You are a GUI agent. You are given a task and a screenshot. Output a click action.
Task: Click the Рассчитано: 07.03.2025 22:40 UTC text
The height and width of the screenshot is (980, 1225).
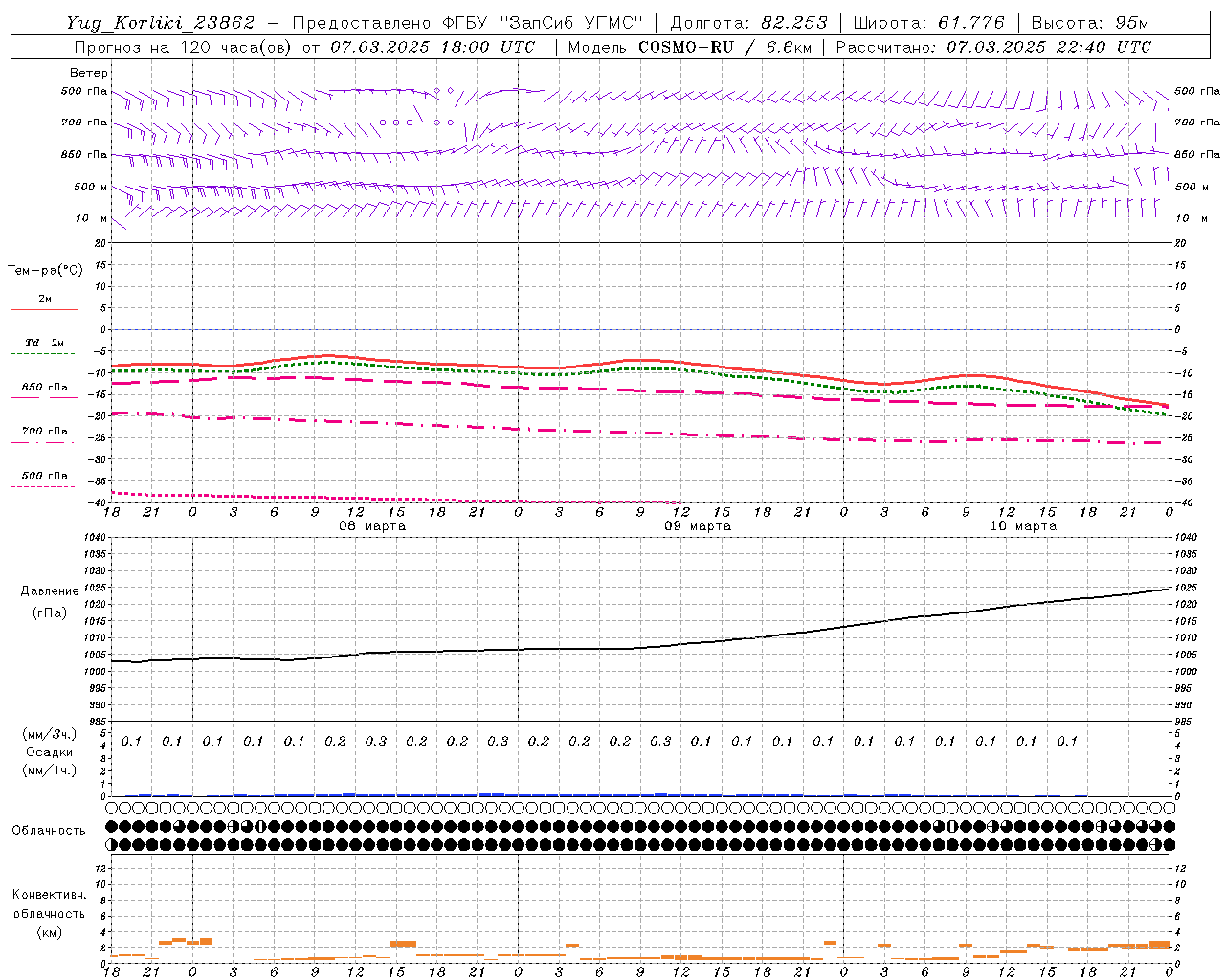pyautogui.click(x=993, y=47)
